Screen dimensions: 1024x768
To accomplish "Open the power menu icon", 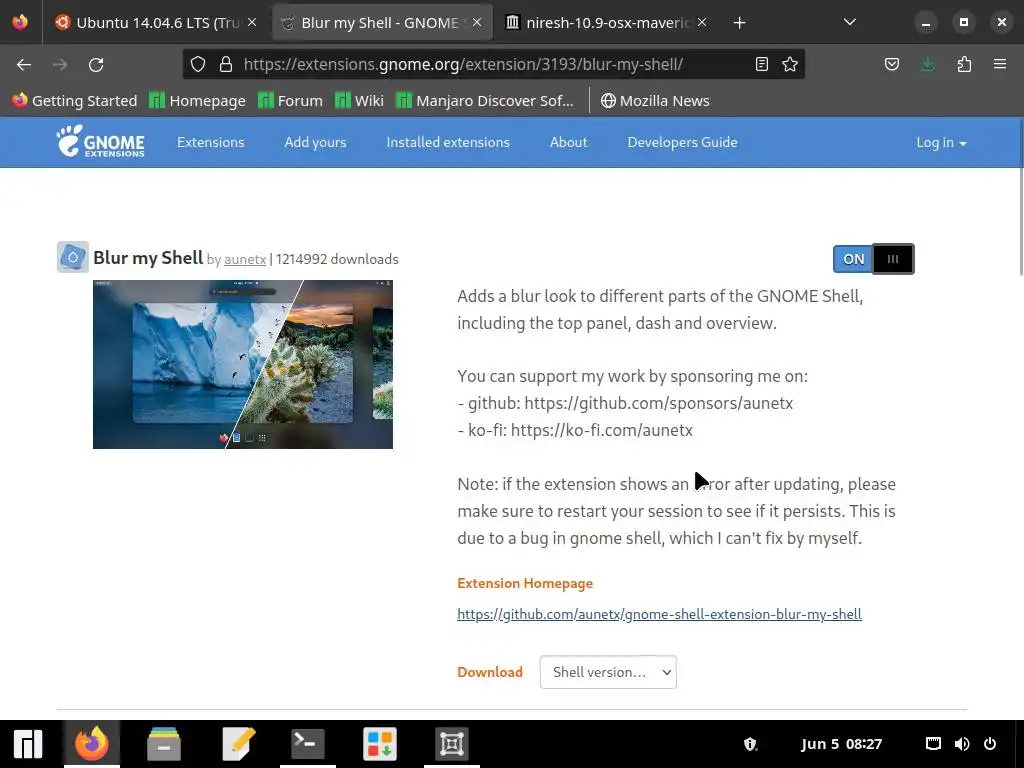I will tap(990, 744).
